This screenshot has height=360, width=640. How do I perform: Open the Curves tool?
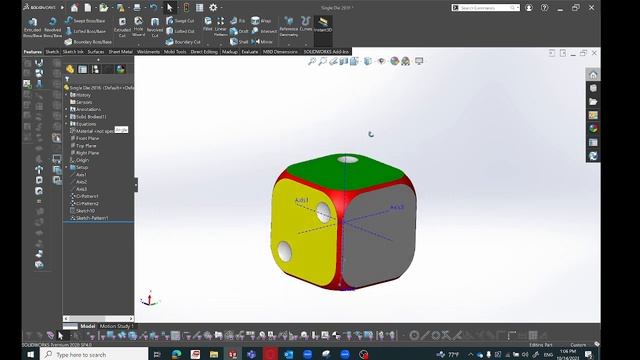click(x=305, y=24)
